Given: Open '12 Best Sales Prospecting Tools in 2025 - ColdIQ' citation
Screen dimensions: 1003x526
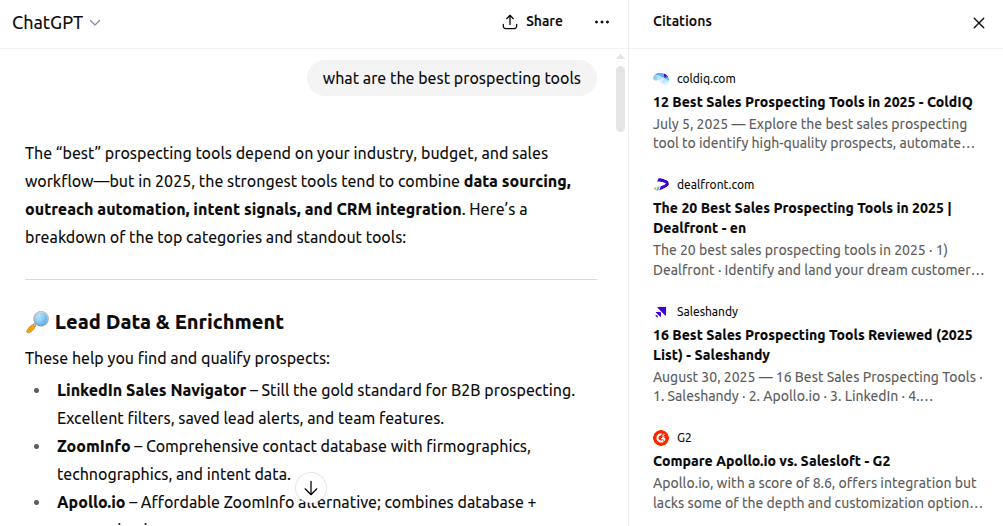Looking at the screenshot, I should coord(812,102).
